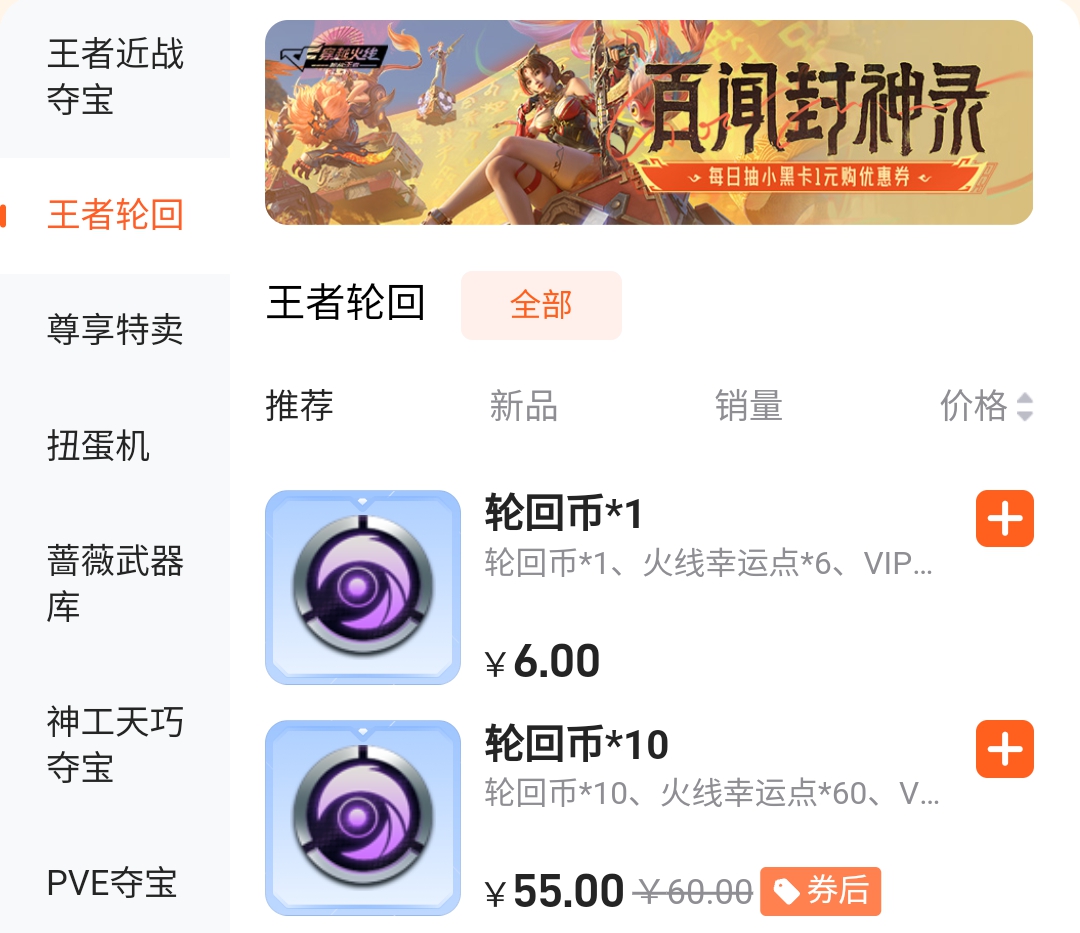Select the 全部 filter chip
This screenshot has height=933, width=1080.
541,305
